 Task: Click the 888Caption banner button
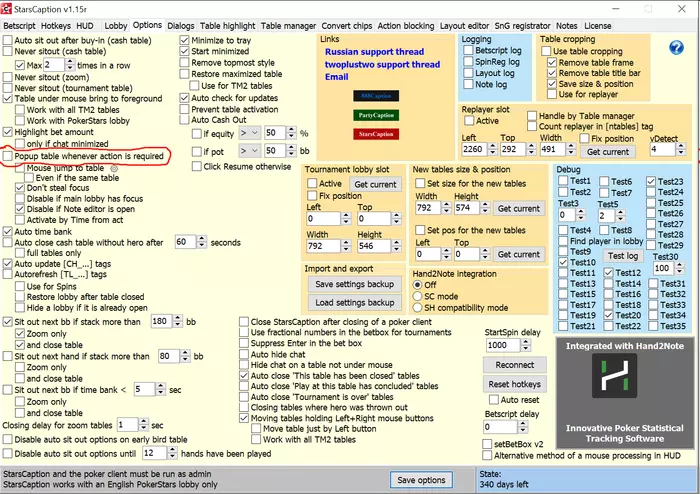[x=376, y=96]
